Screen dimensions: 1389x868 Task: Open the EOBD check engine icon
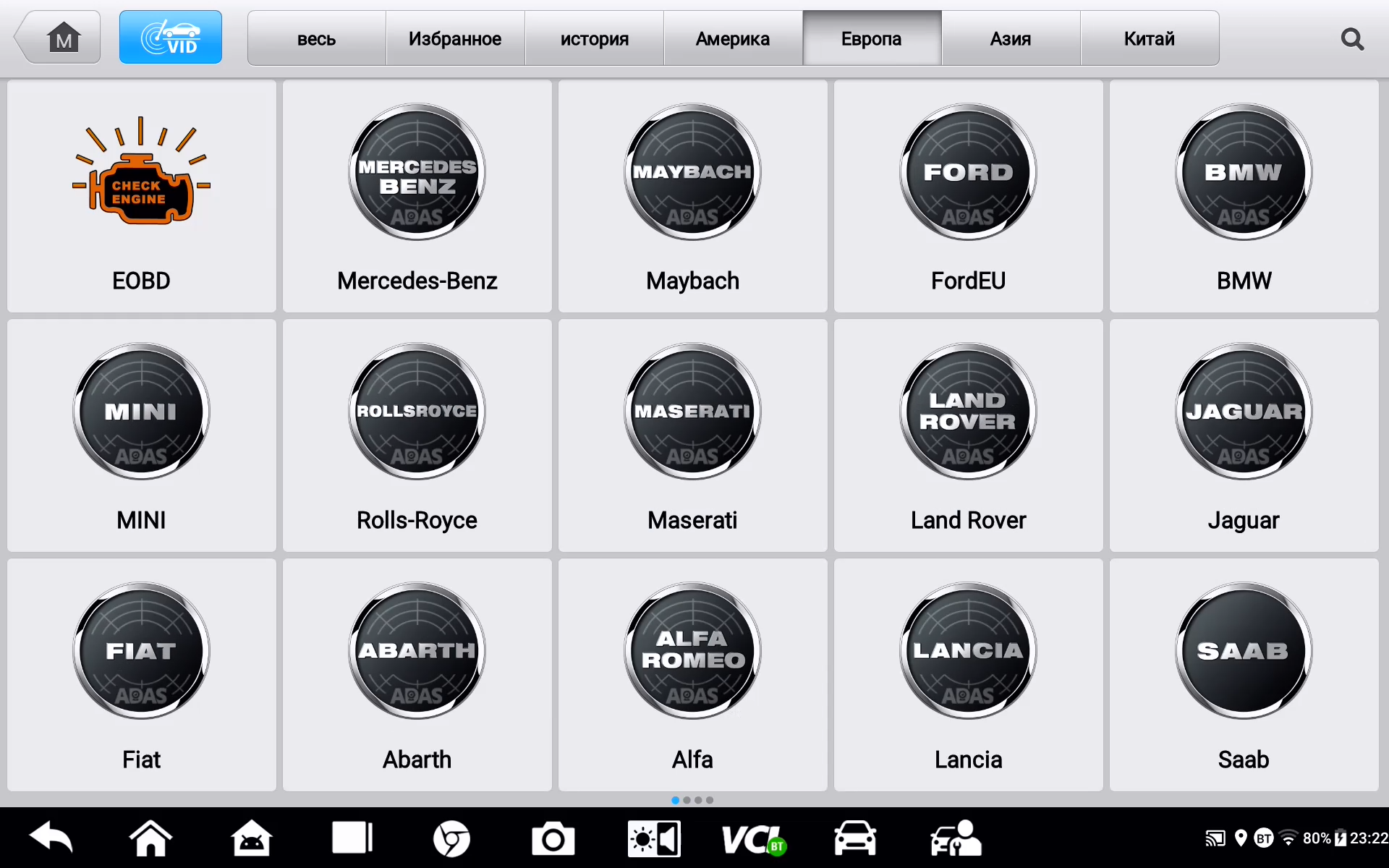(x=141, y=171)
